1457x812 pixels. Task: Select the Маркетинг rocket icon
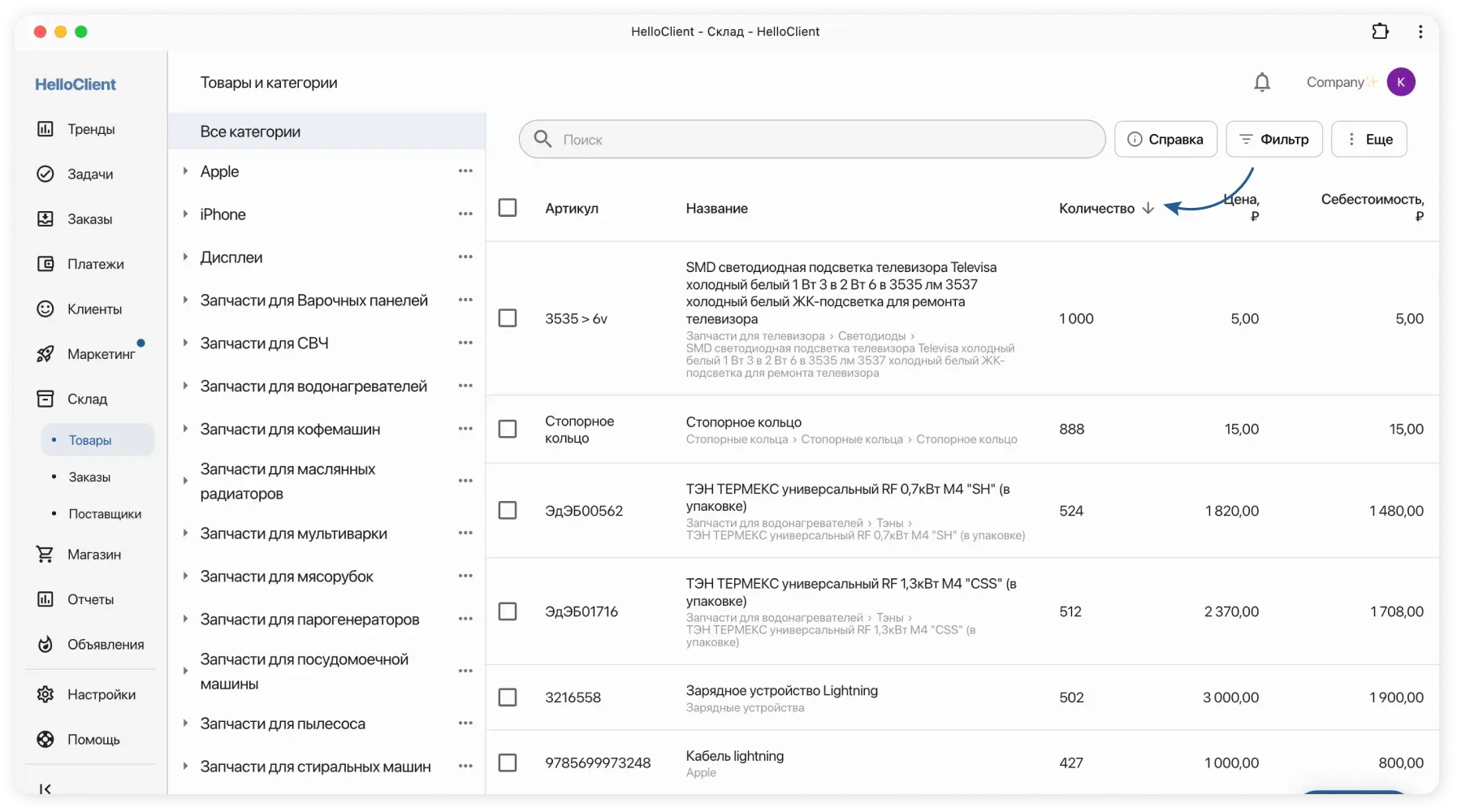coord(45,353)
